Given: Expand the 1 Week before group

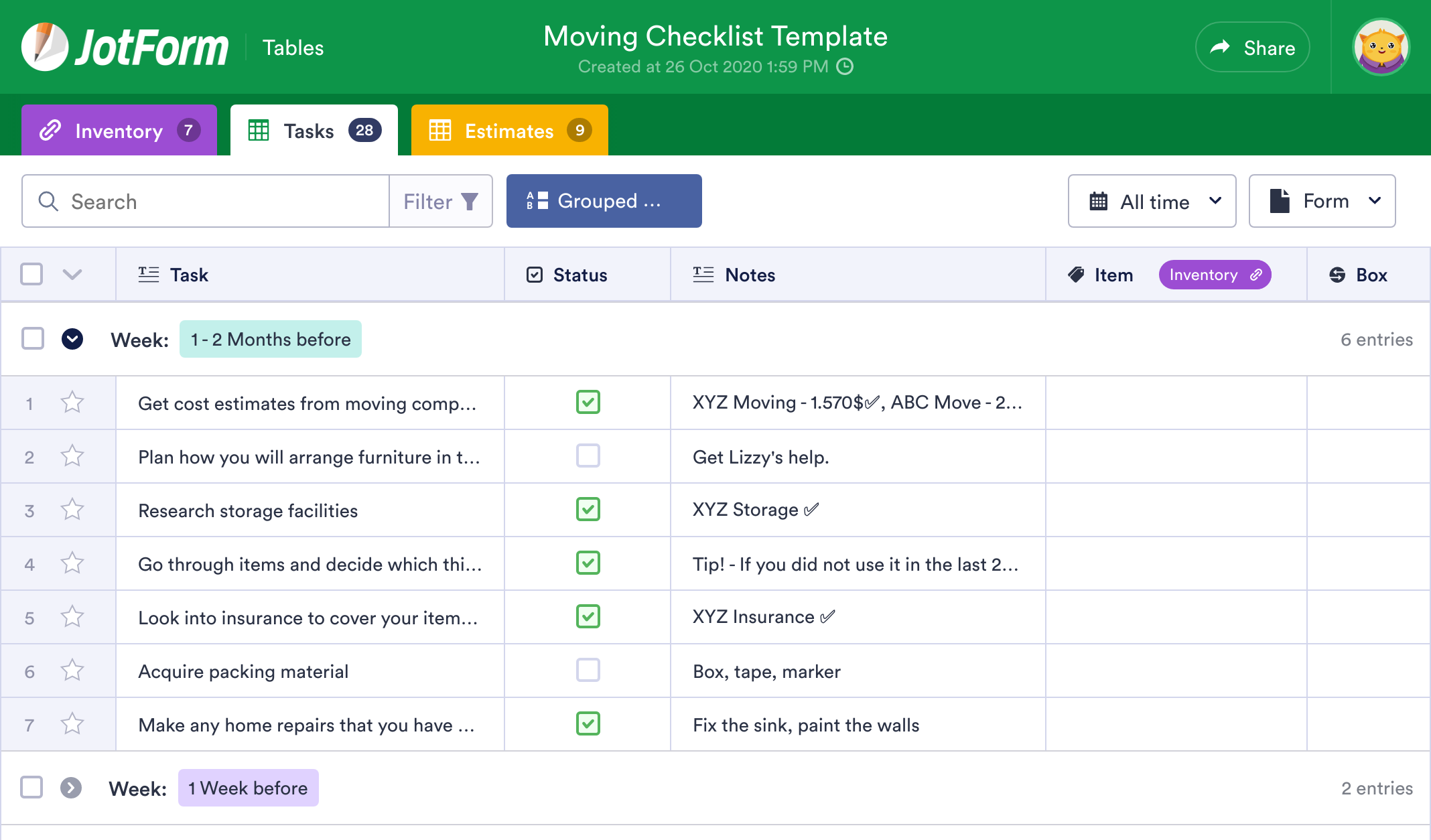Looking at the screenshot, I should pyautogui.click(x=71, y=788).
